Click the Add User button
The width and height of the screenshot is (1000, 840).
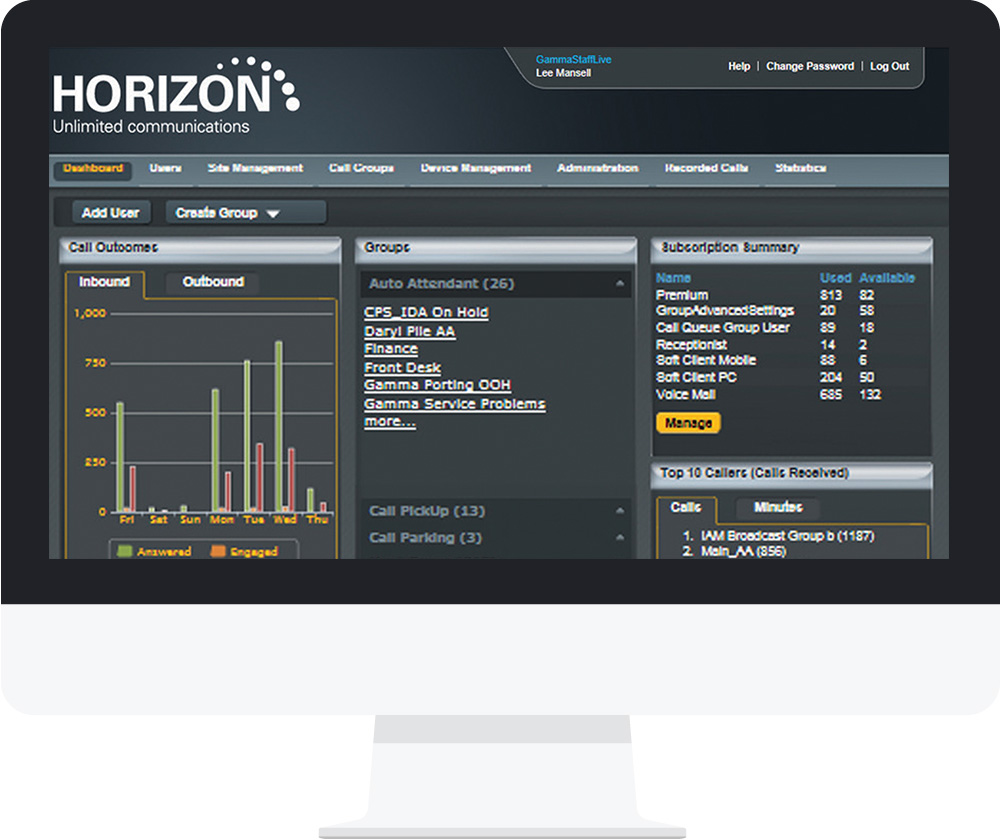pos(110,212)
